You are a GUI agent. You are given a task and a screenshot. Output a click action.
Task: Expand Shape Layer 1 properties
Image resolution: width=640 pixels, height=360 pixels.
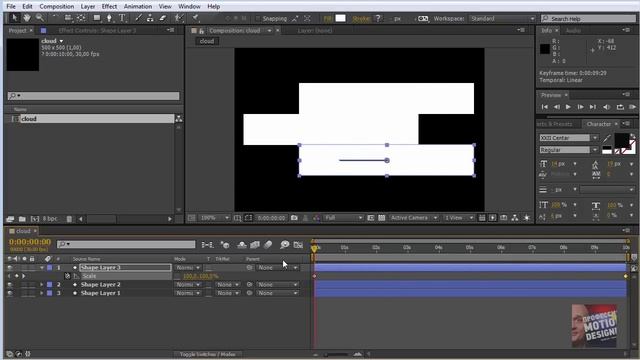(42, 293)
